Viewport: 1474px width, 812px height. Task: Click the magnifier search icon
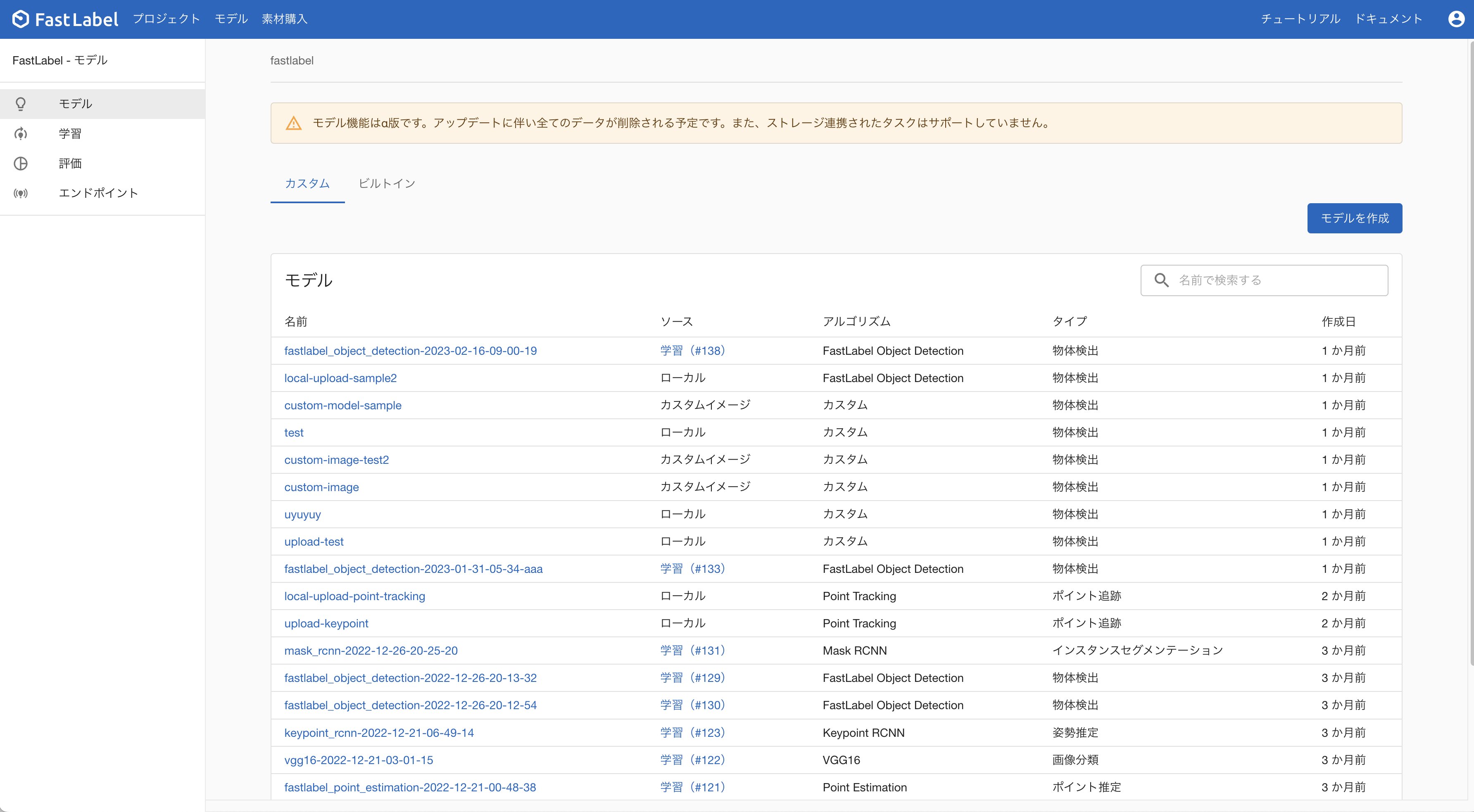1161,280
